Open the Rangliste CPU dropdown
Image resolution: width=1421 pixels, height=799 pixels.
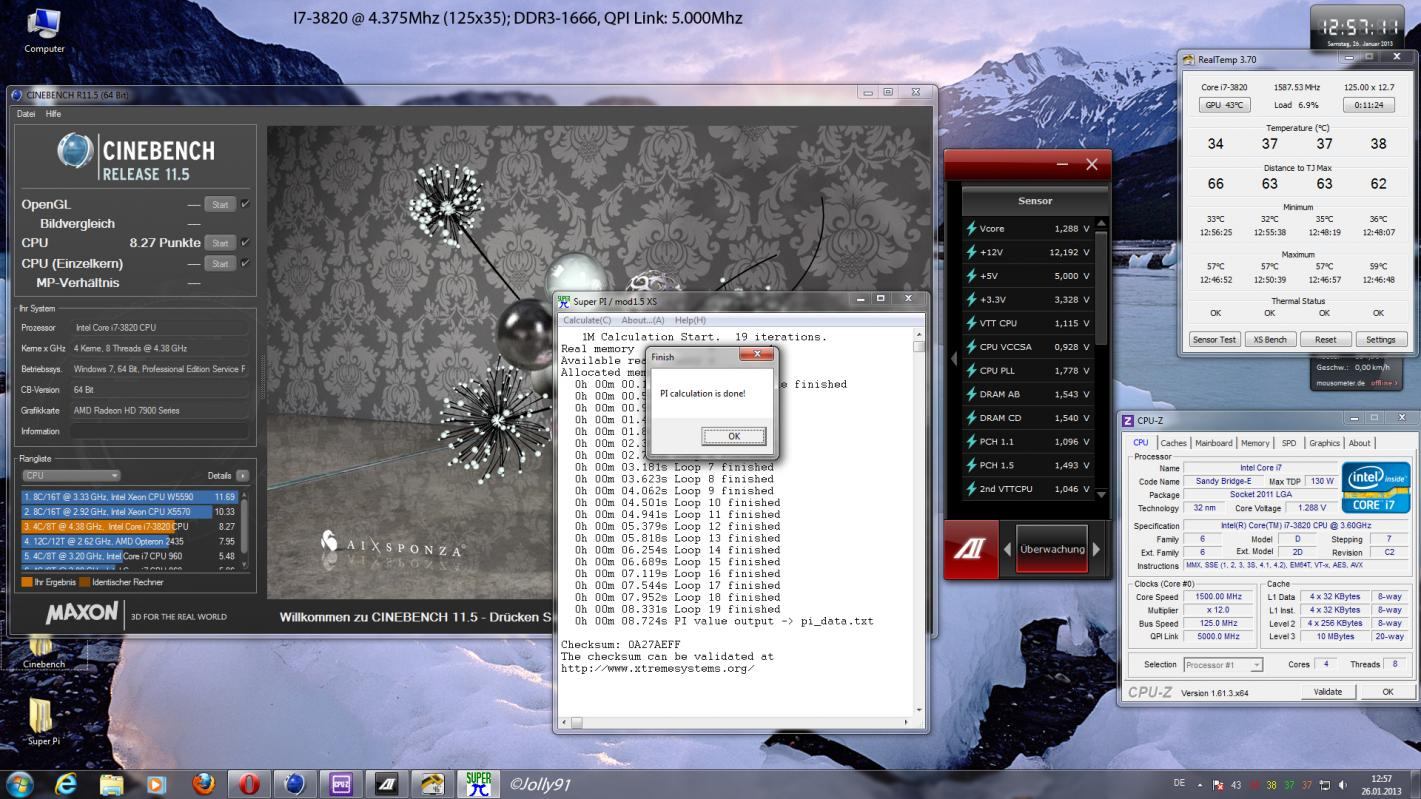point(71,475)
